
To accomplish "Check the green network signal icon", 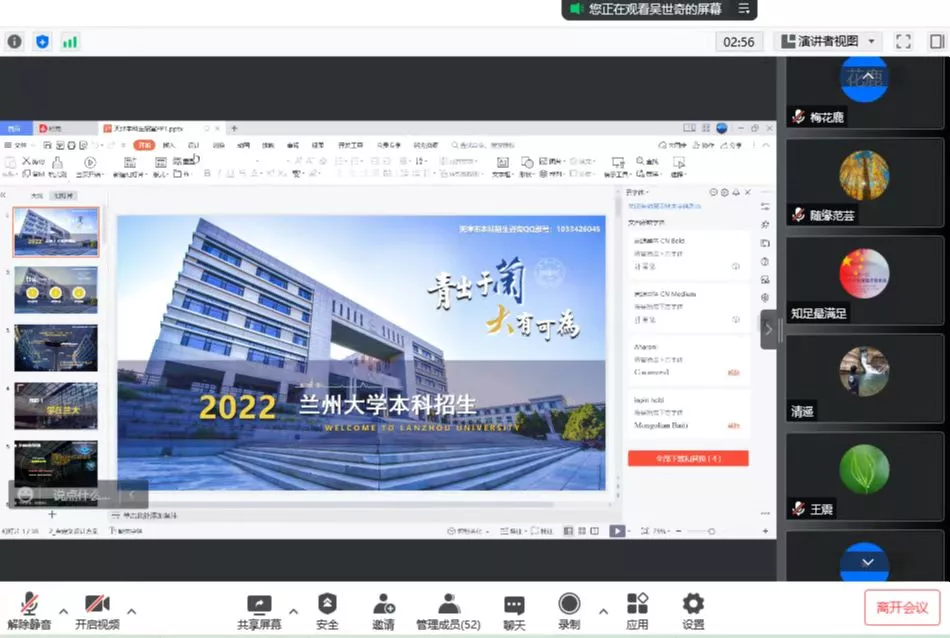I will (70, 42).
